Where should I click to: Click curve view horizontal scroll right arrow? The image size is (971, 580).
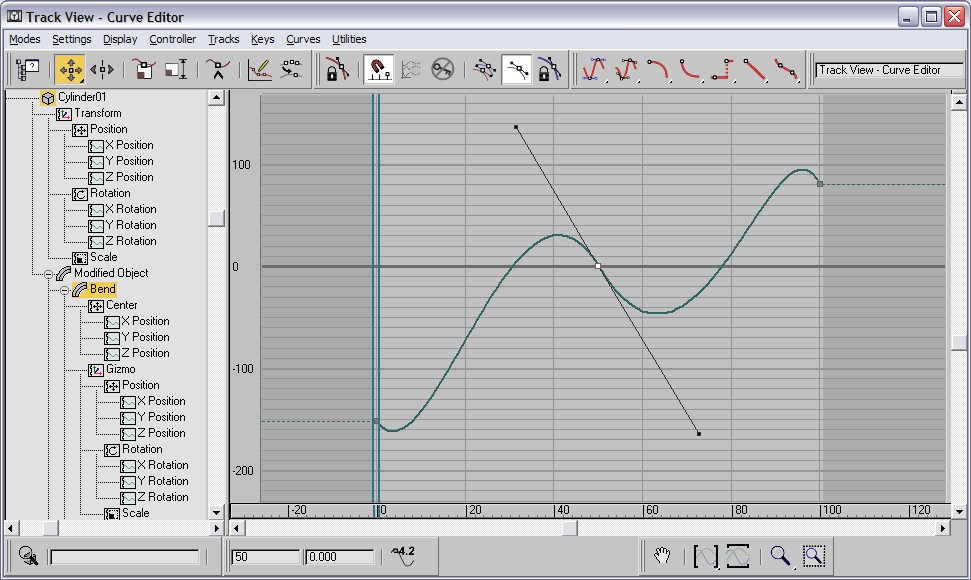click(943, 528)
